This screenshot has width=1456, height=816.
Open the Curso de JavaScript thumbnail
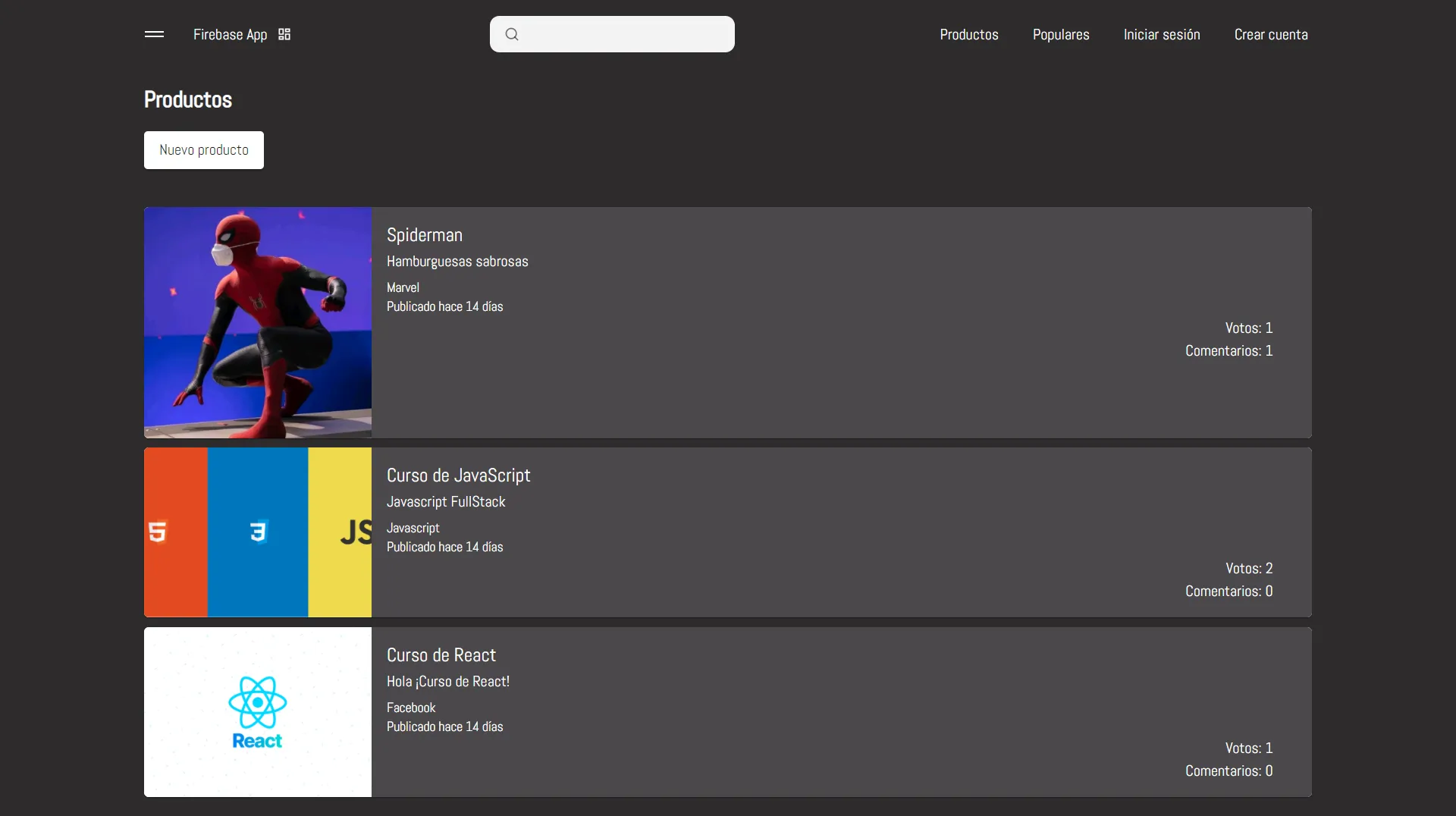pyautogui.click(x=258, y=532)
